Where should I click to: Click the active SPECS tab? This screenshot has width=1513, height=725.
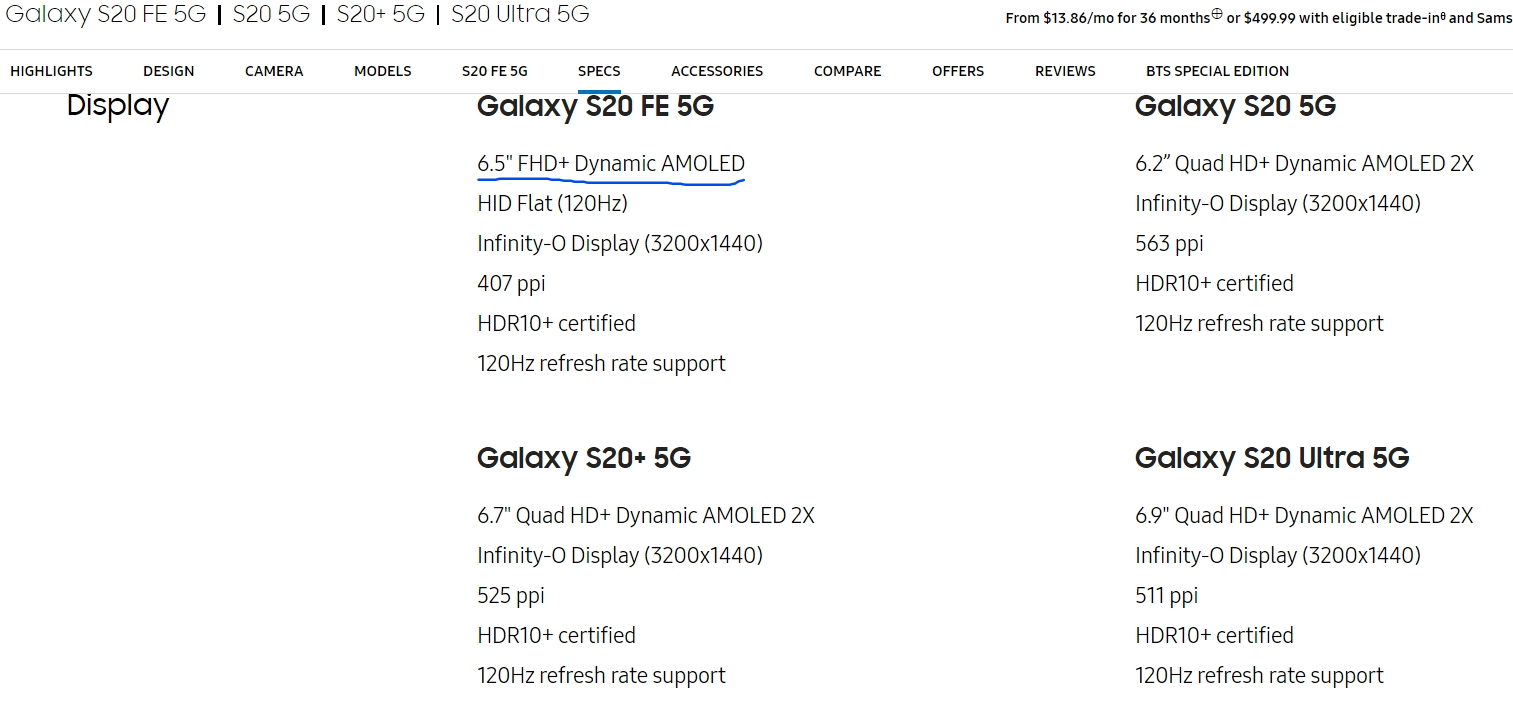point(599,71)
